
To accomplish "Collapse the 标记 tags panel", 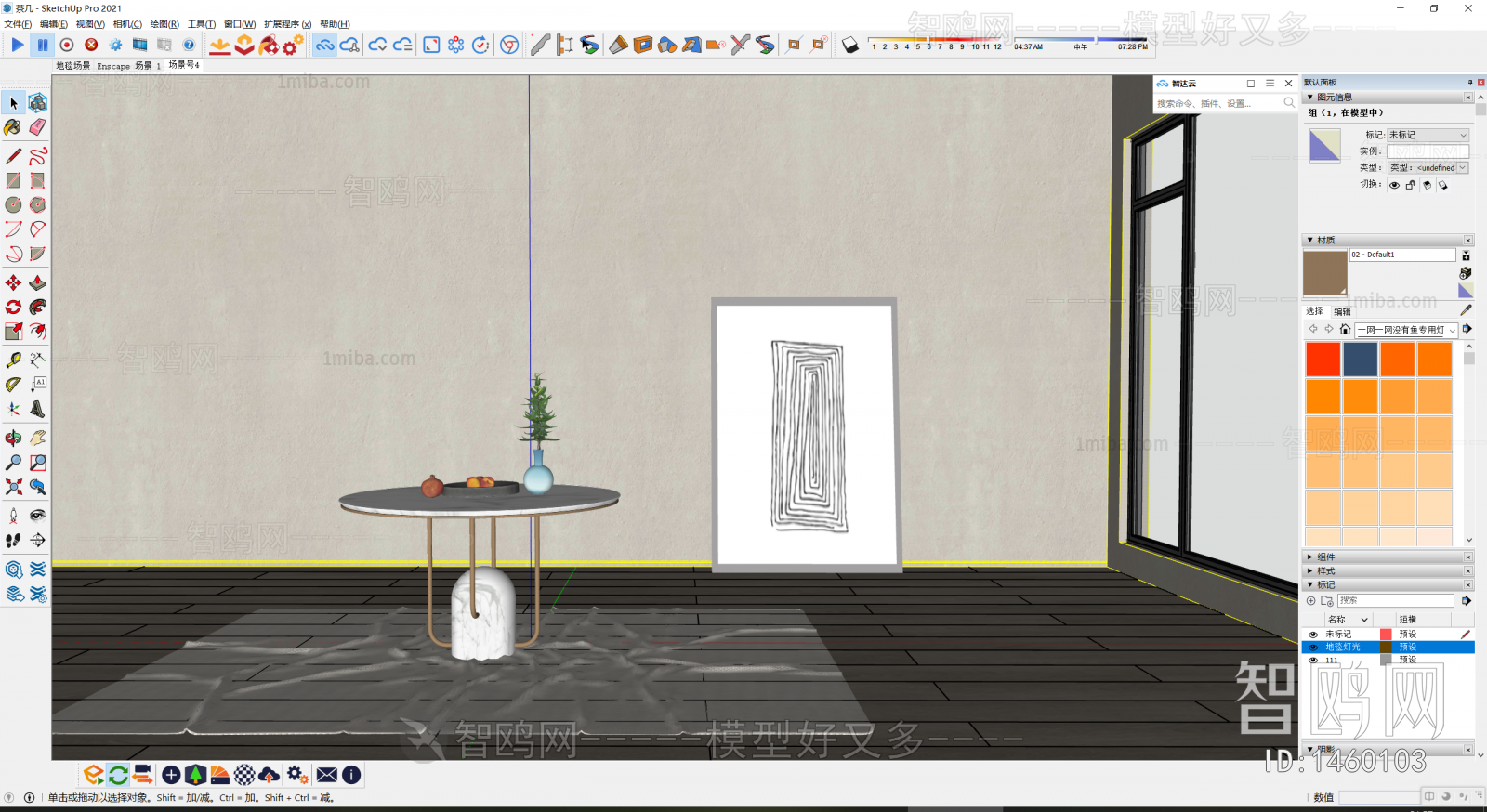I will [x=1311, y=585].
